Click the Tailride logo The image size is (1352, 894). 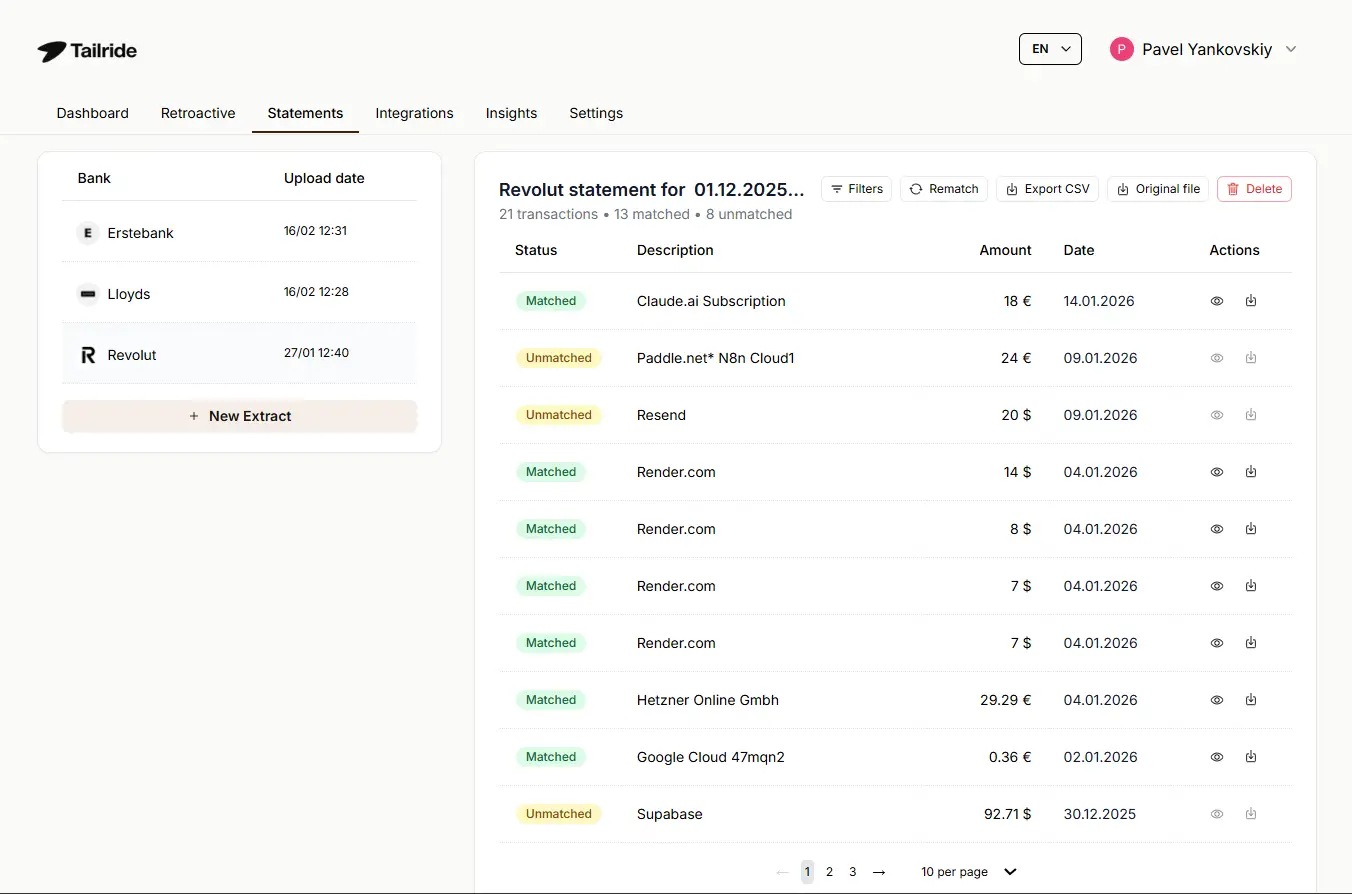(x=87, y=51)
